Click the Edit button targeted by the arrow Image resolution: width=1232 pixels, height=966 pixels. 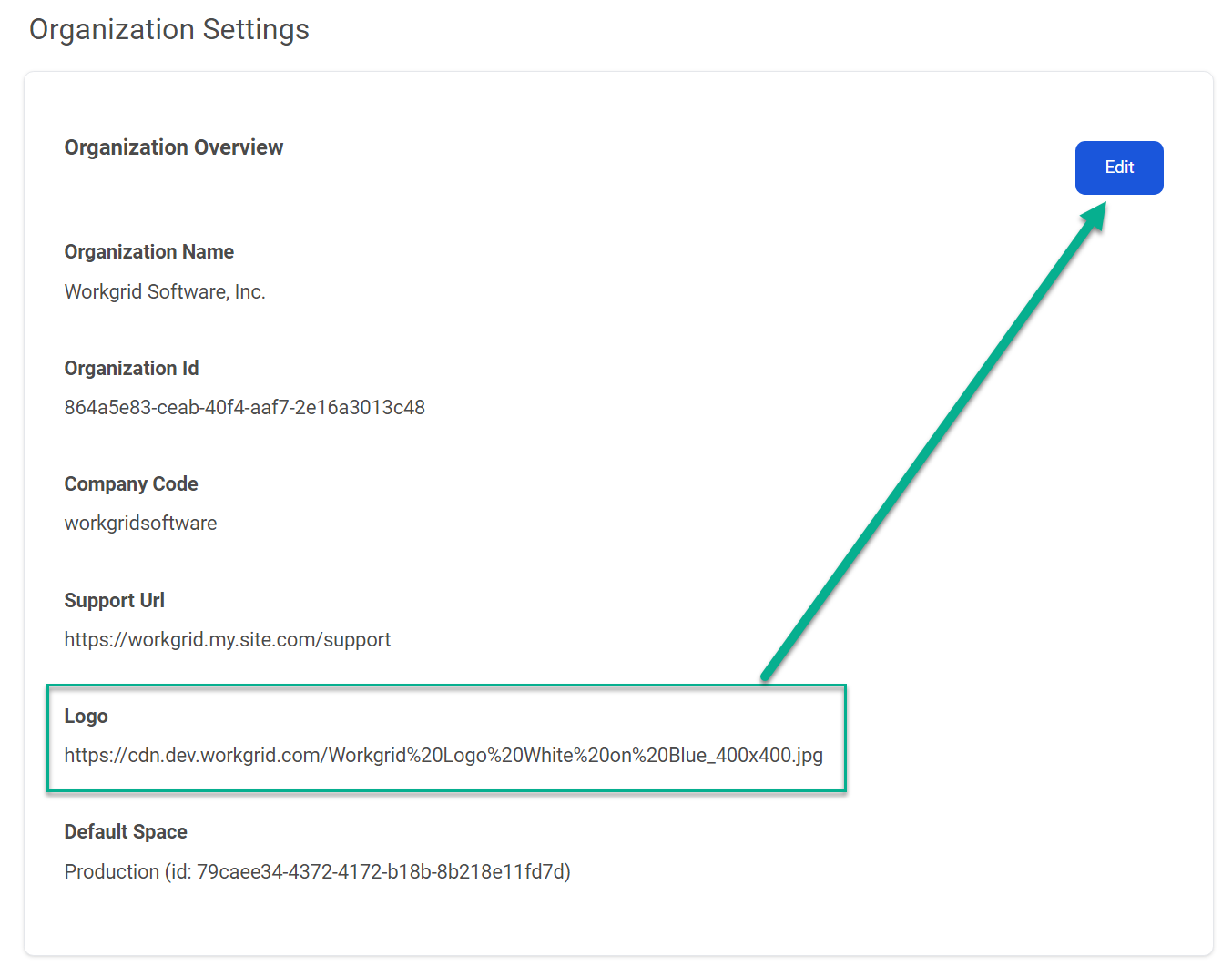pos(1119,168)
